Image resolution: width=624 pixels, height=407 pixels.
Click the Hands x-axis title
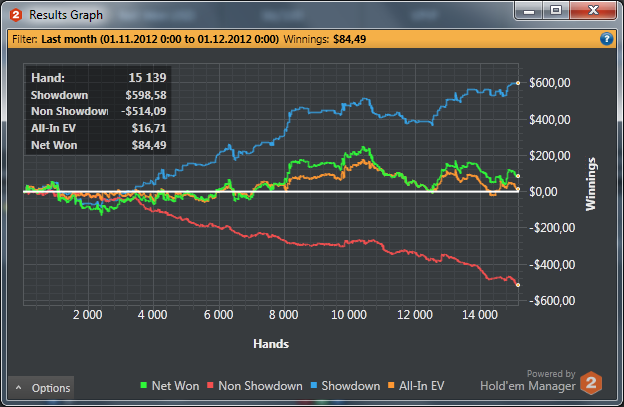click(271, 344)
